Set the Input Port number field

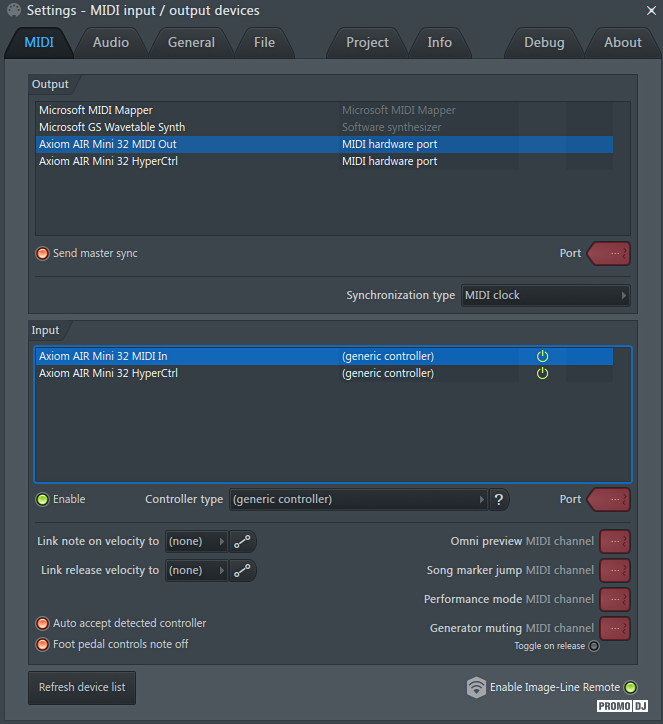pyautogui.click(x=609, y=500)
